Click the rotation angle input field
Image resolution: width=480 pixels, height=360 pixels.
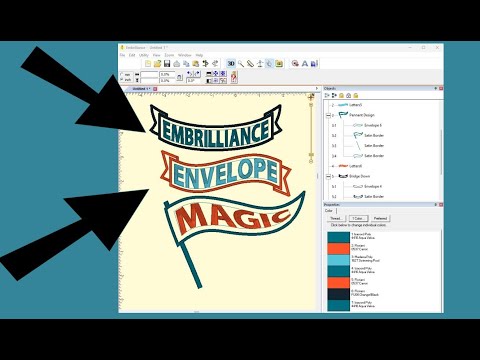[x=193, y=80]
